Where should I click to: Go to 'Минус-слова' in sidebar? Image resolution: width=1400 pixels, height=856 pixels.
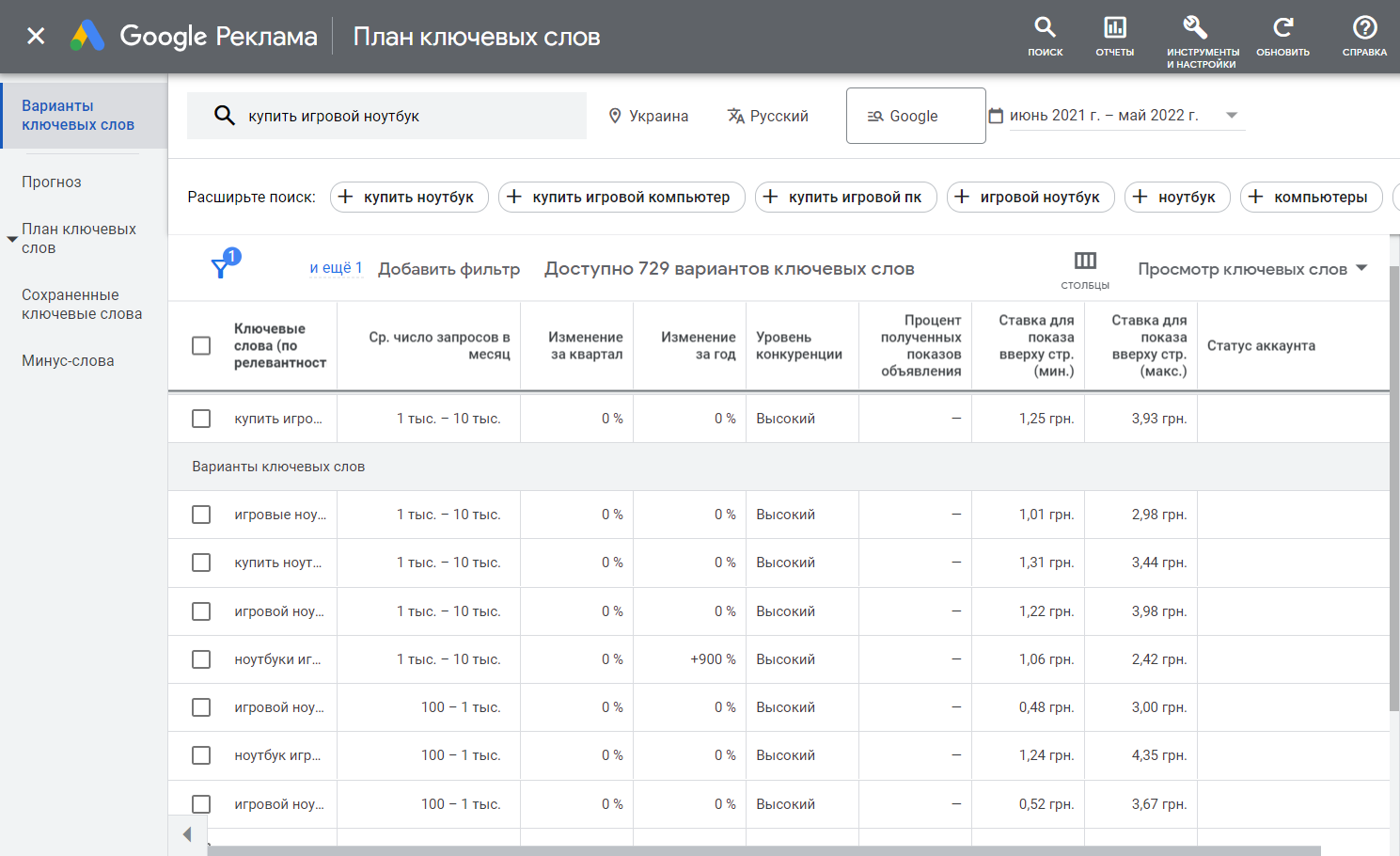pyautogui.click(x=68, y=360)
